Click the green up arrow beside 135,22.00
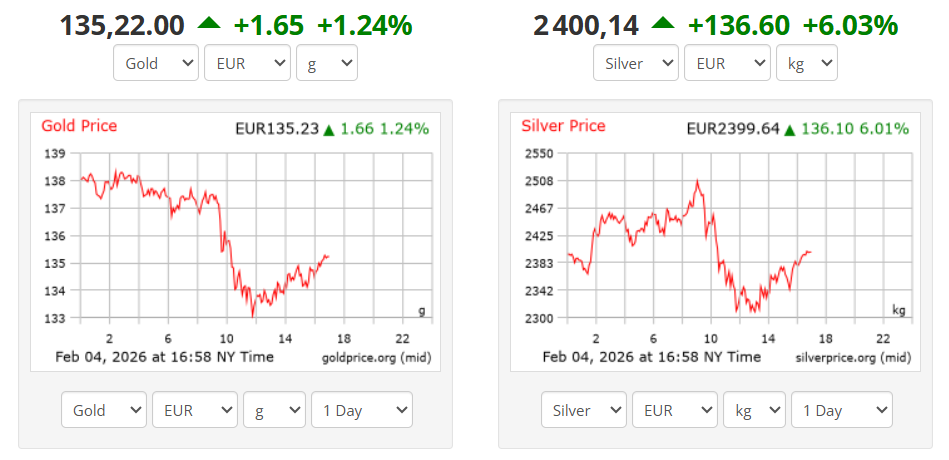 click(209, 24)
